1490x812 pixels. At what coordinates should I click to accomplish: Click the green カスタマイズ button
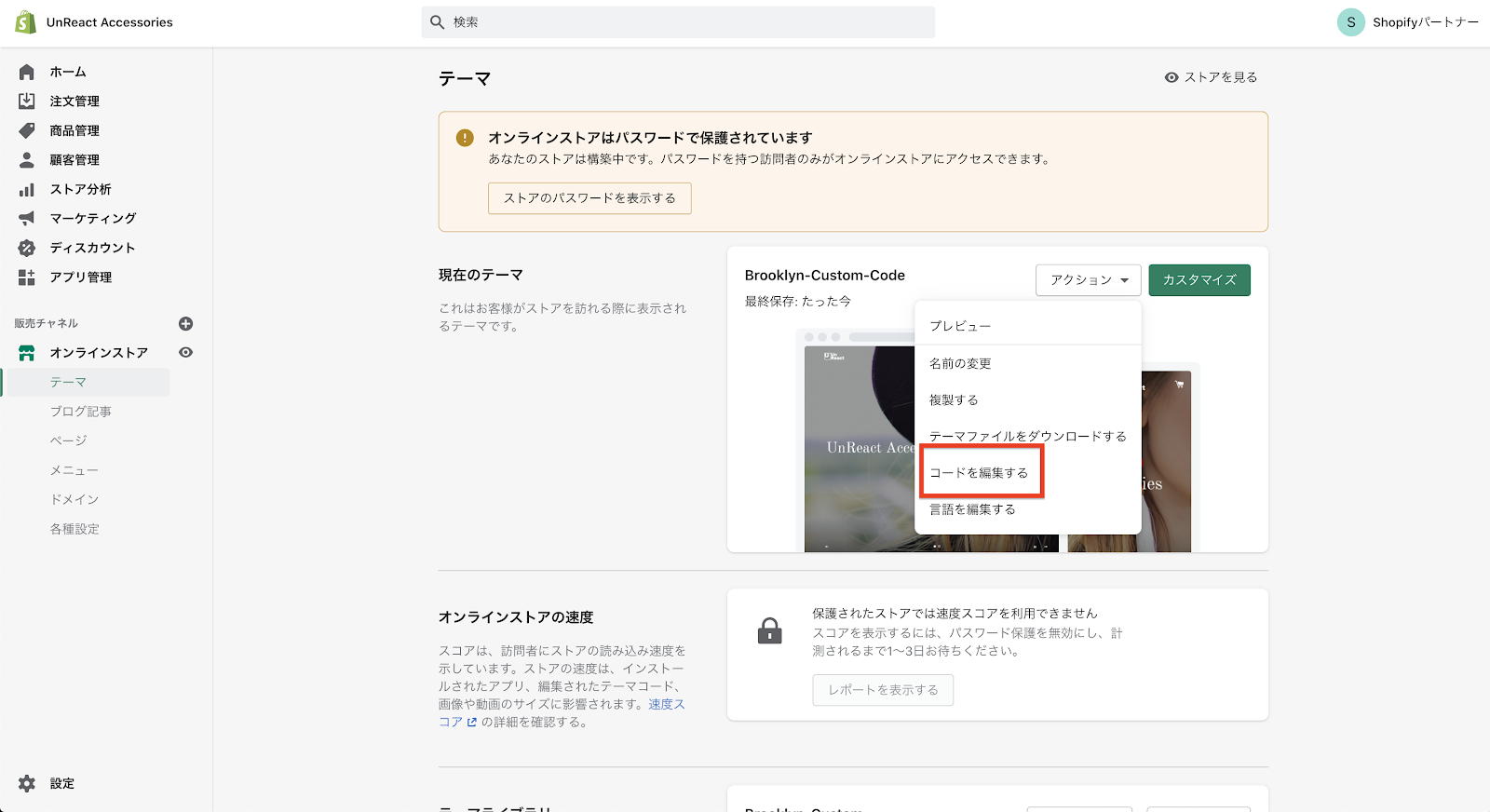pyautogui.click(x=1199, y=280)
